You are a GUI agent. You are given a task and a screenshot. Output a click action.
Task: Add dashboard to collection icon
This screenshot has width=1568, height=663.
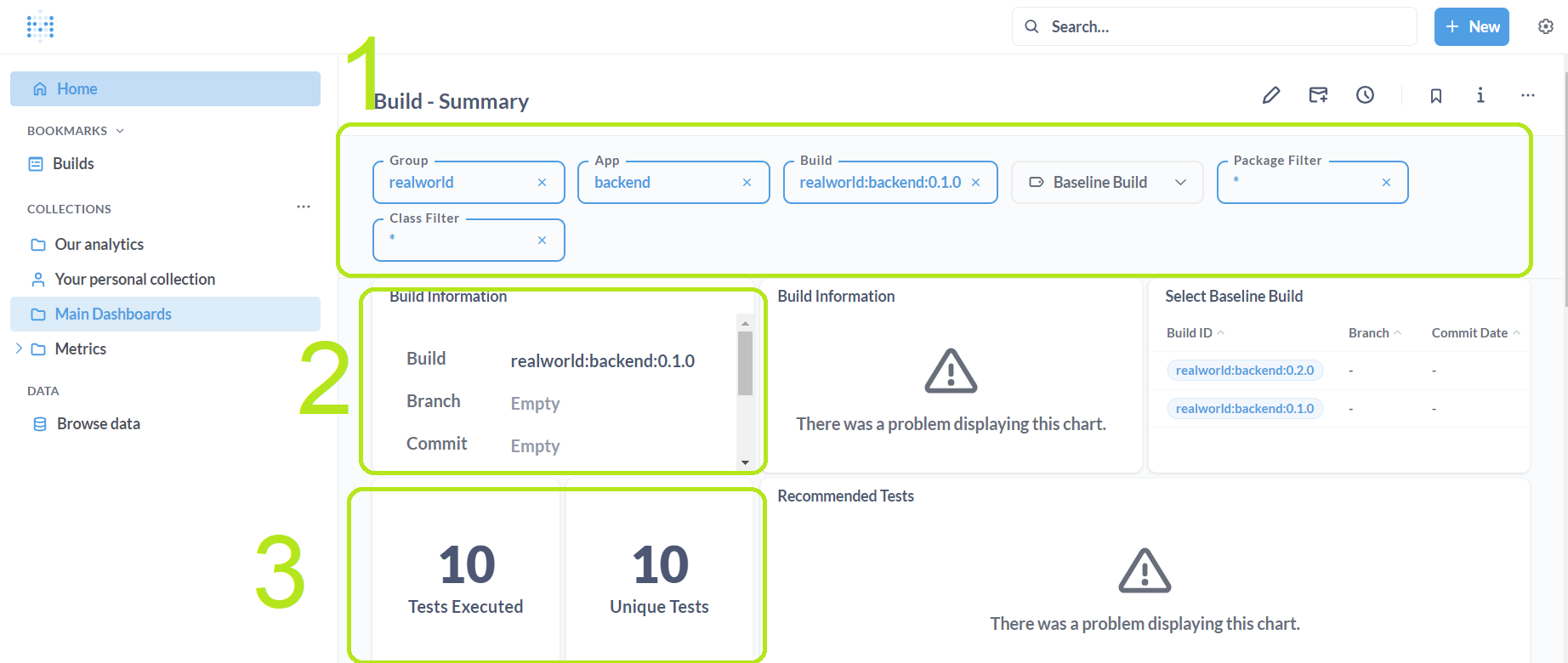1318,95
